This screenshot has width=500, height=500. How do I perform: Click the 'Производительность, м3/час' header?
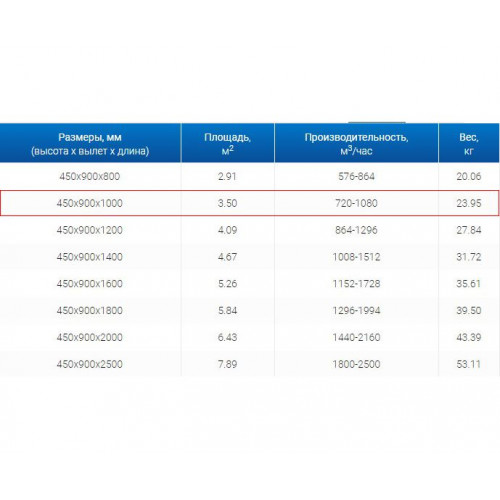click(356, 143)
